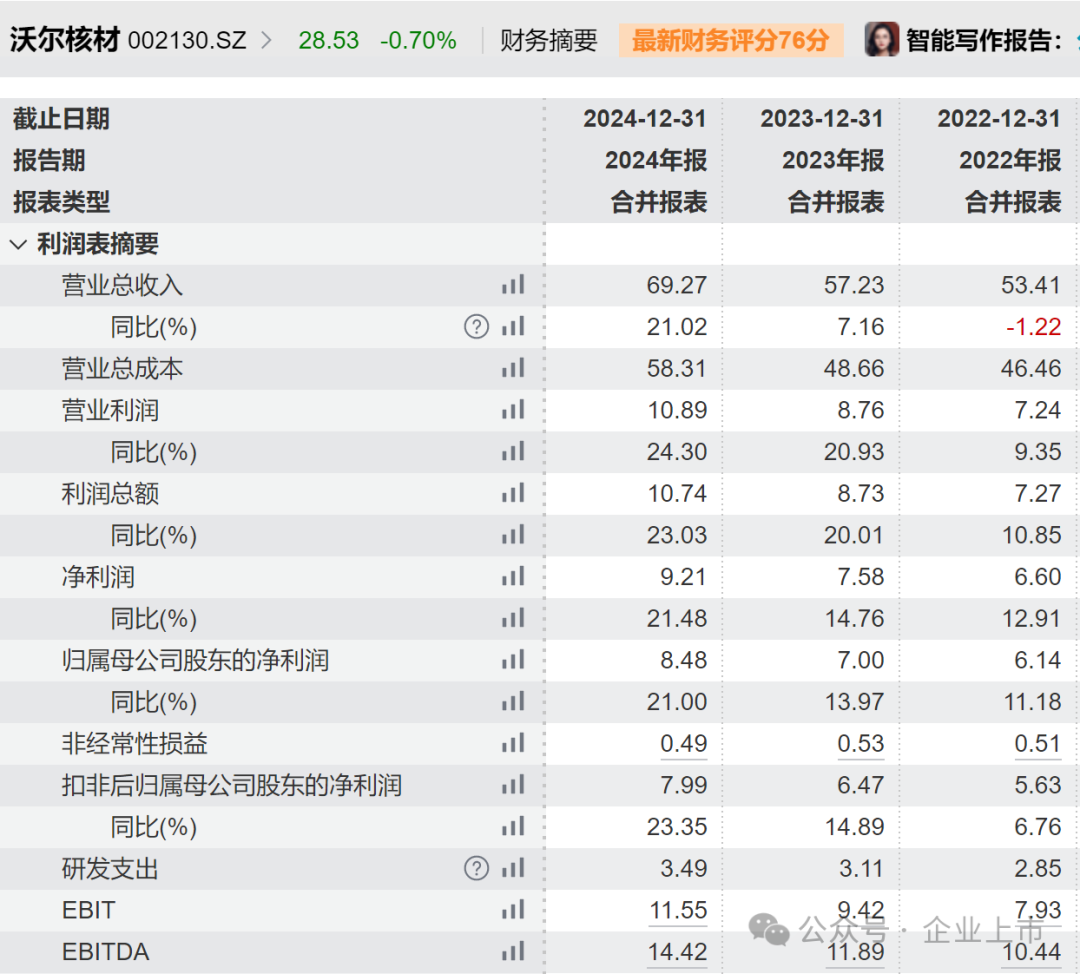1080x974 pixels.
Task: Click 非经常性损益 2024 value 0.49
Action: pyautogui.click(x=683, y=744)
